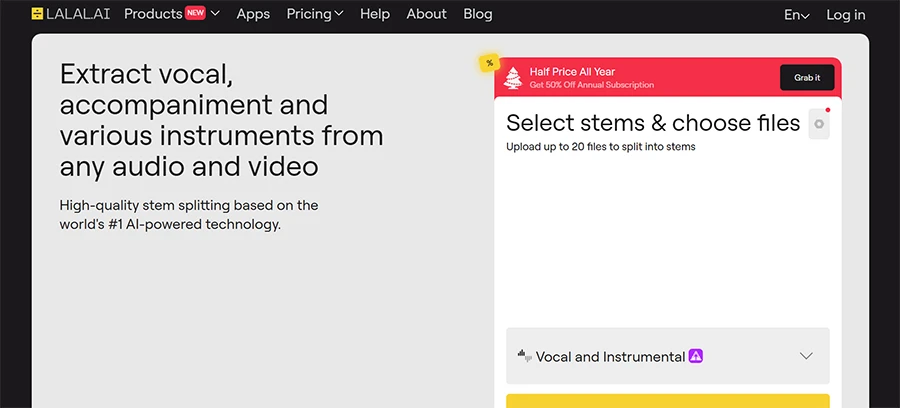Open the Apps menu item
Image resolution: width=900 pixels, height=408 pixels.
click(x=253, y=14)
